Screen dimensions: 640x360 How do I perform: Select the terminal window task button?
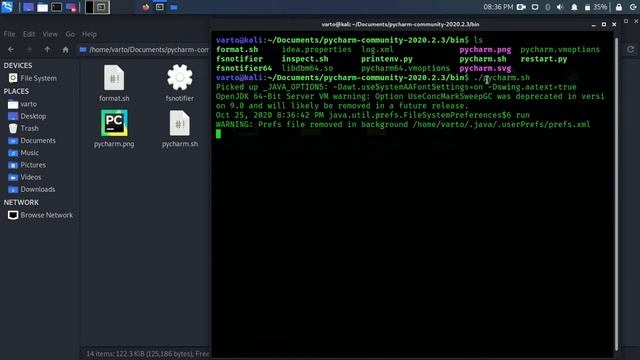point(160,7)
